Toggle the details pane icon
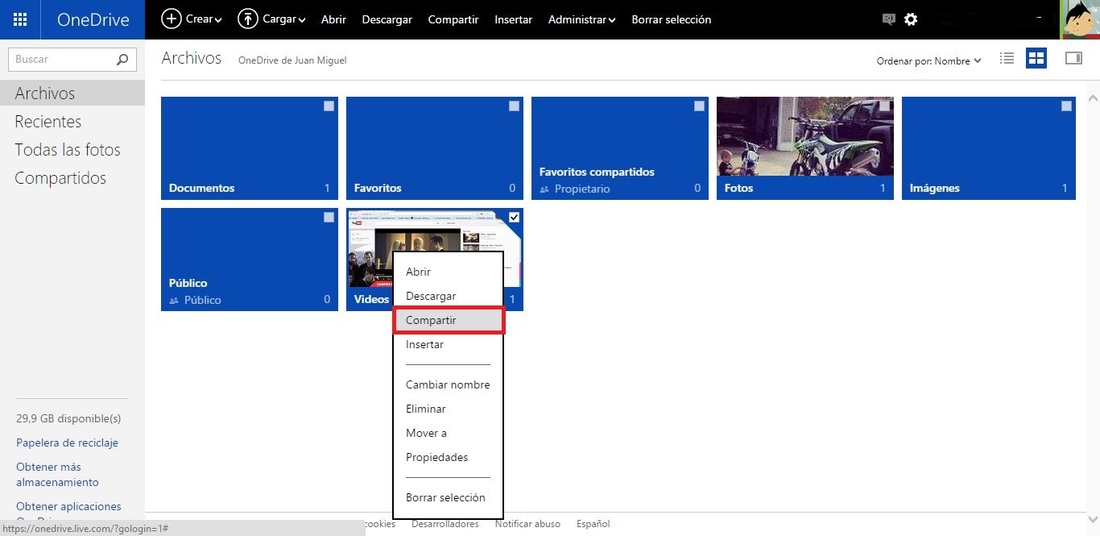 coord(1073,58)
